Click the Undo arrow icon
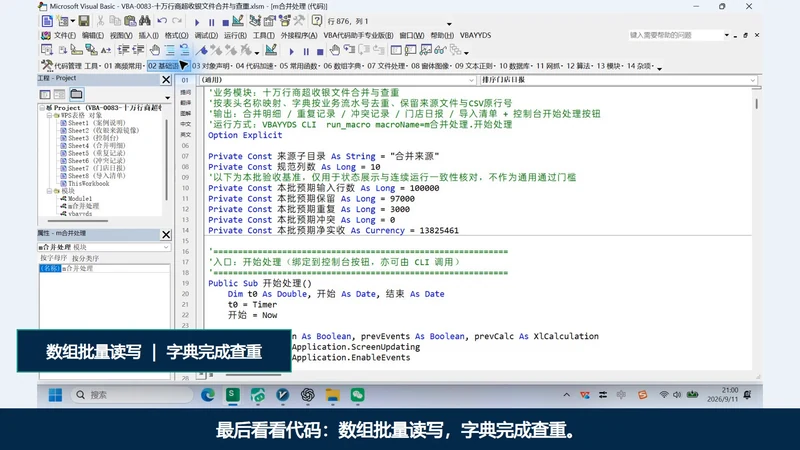The image size is (800, 450). (x=162, y=21)
